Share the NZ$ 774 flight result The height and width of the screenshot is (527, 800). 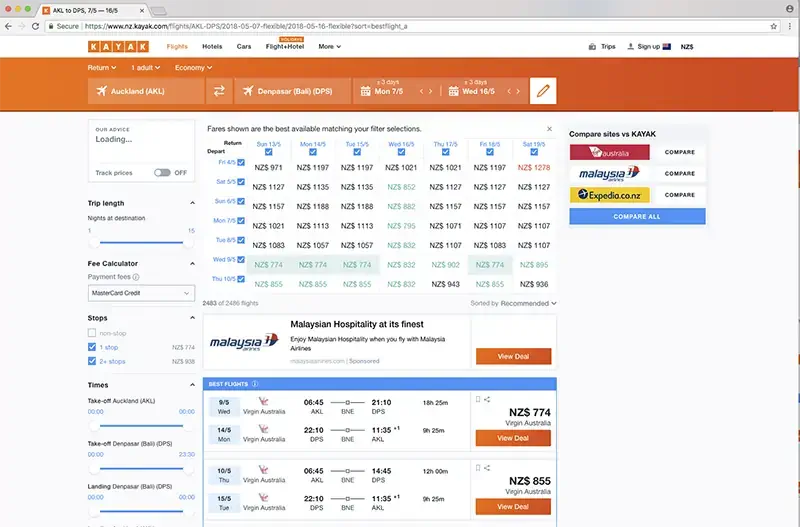487,399
